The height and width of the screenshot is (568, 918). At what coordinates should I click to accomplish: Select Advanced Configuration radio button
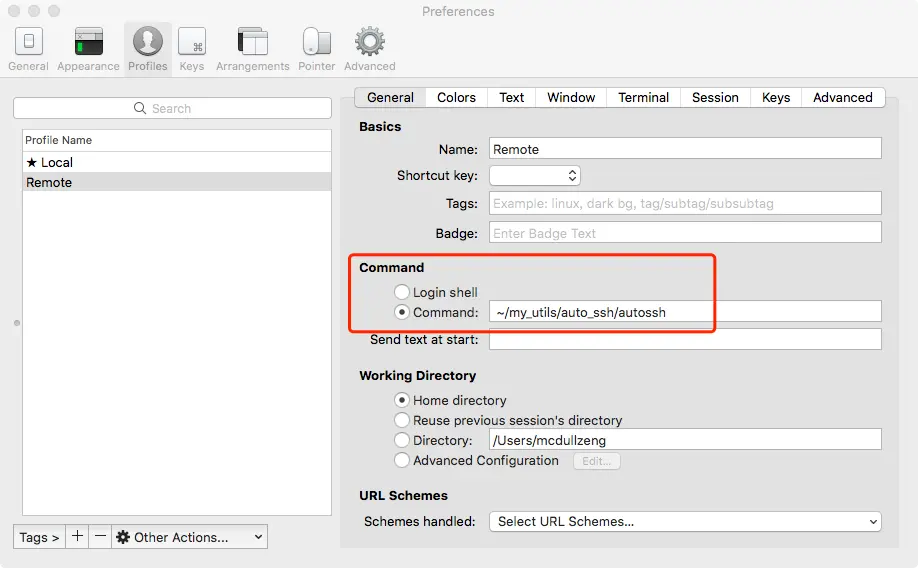pos(402,460)
